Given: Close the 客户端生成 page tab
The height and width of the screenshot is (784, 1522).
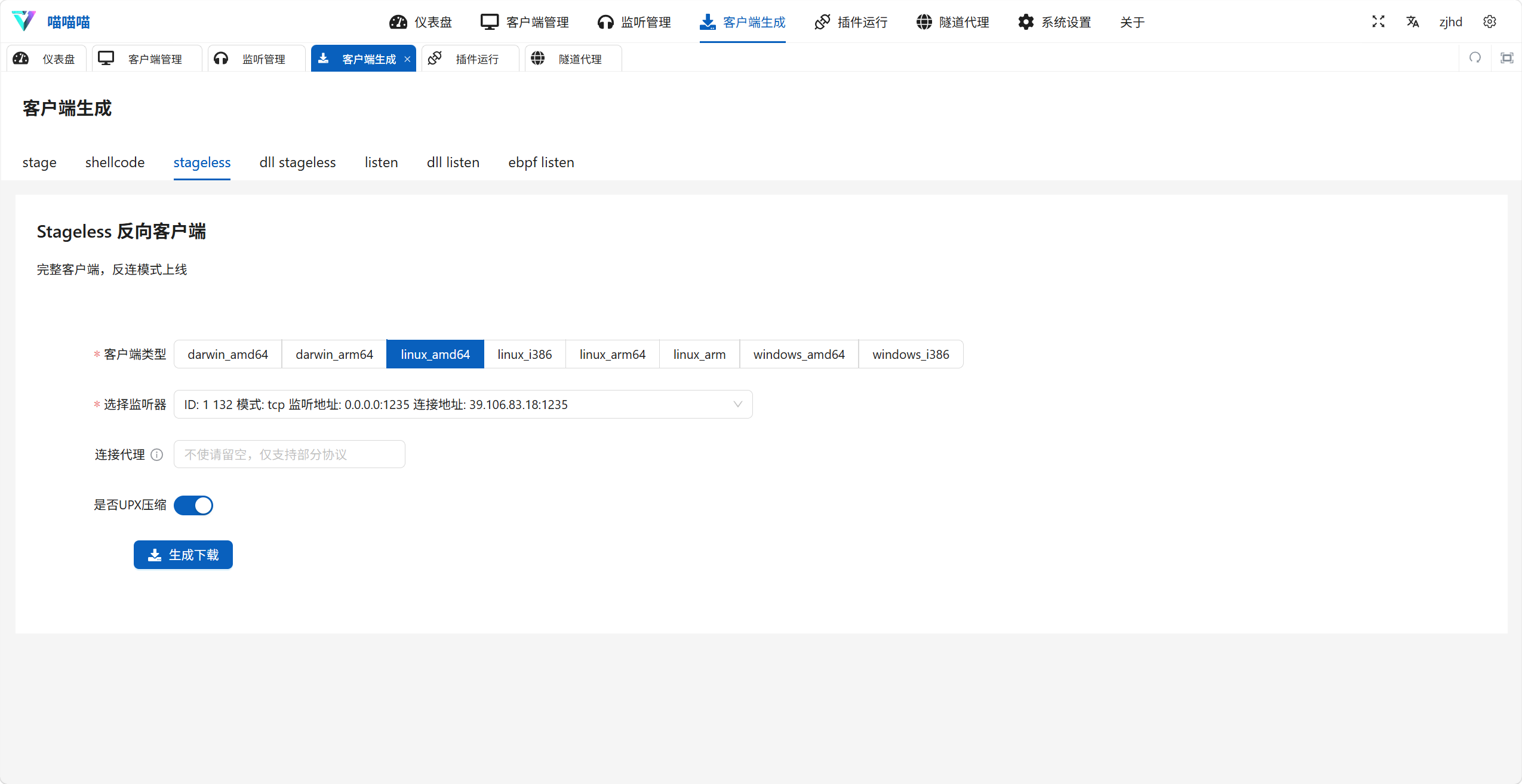Looking at the screenshot, I should pos(407,59).
